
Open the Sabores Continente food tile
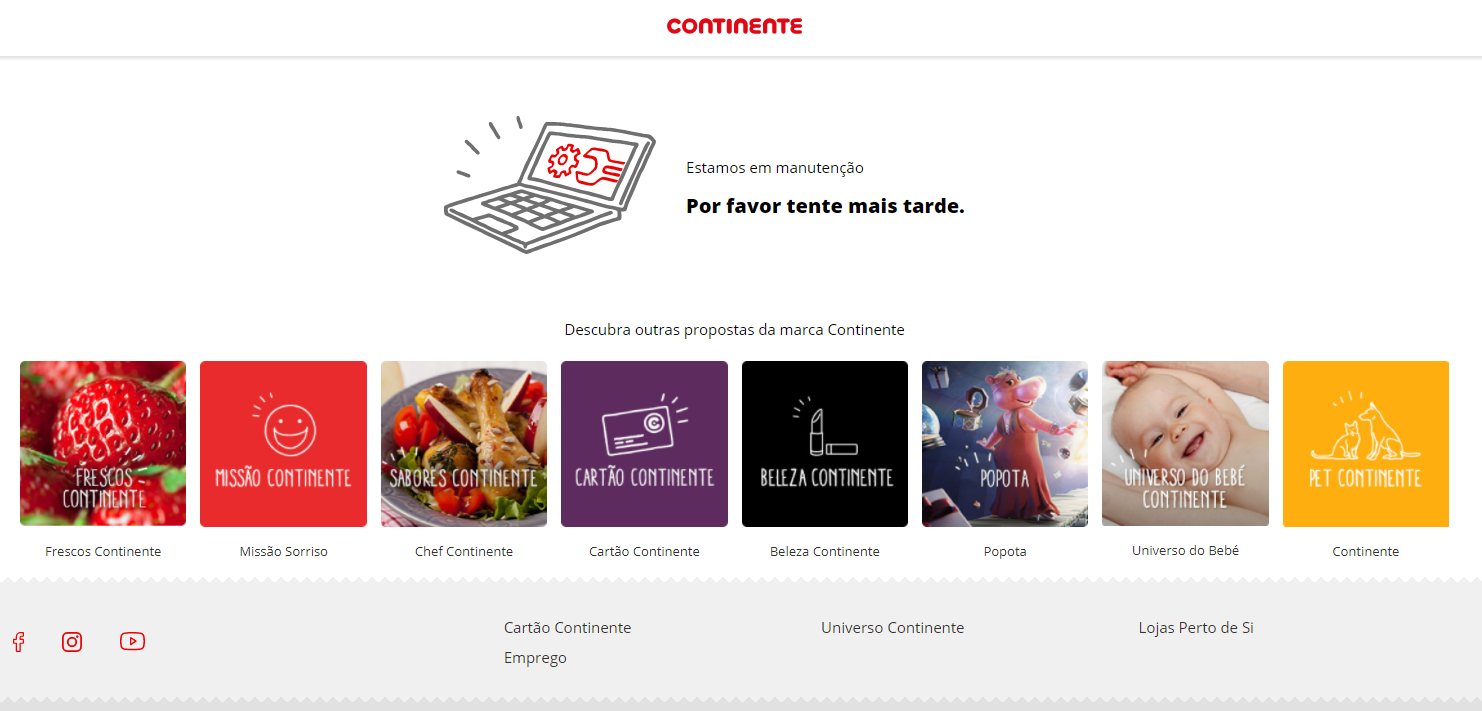coord(464,443)
